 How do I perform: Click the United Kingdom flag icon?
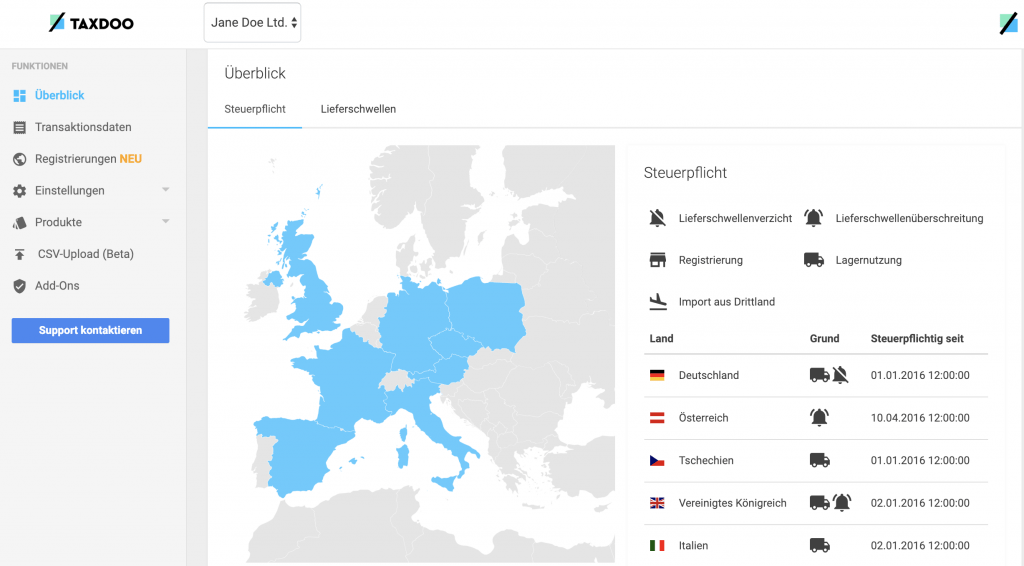pos(657,503)
